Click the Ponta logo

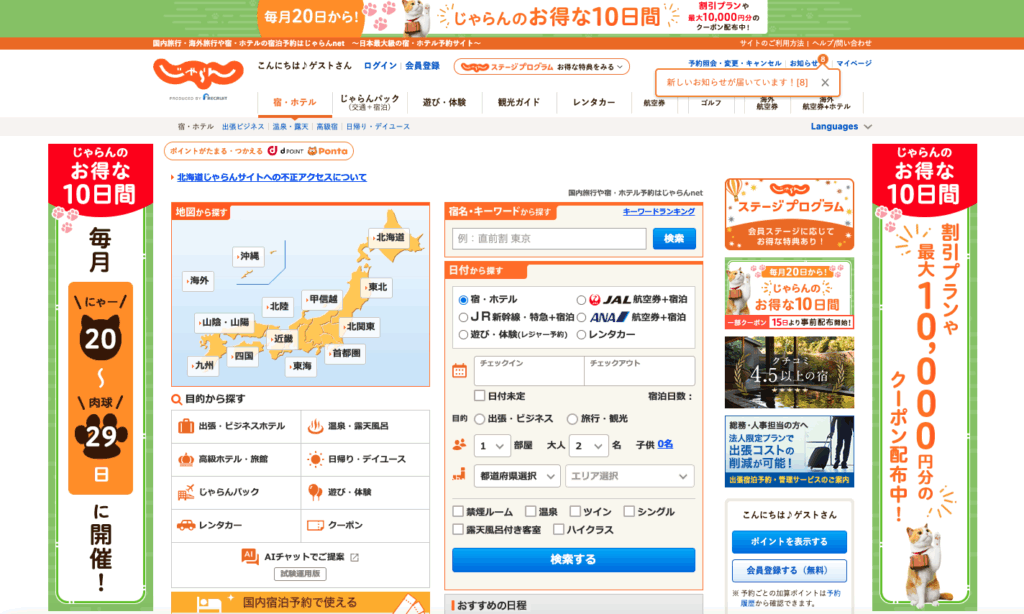(328, 151)
